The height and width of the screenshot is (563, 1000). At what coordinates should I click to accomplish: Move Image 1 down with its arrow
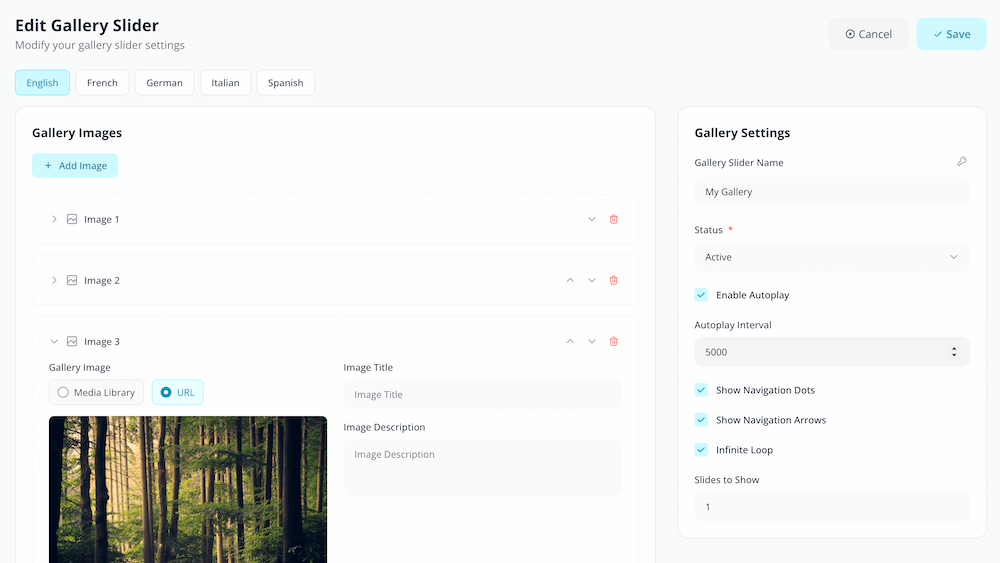[592, 219]
